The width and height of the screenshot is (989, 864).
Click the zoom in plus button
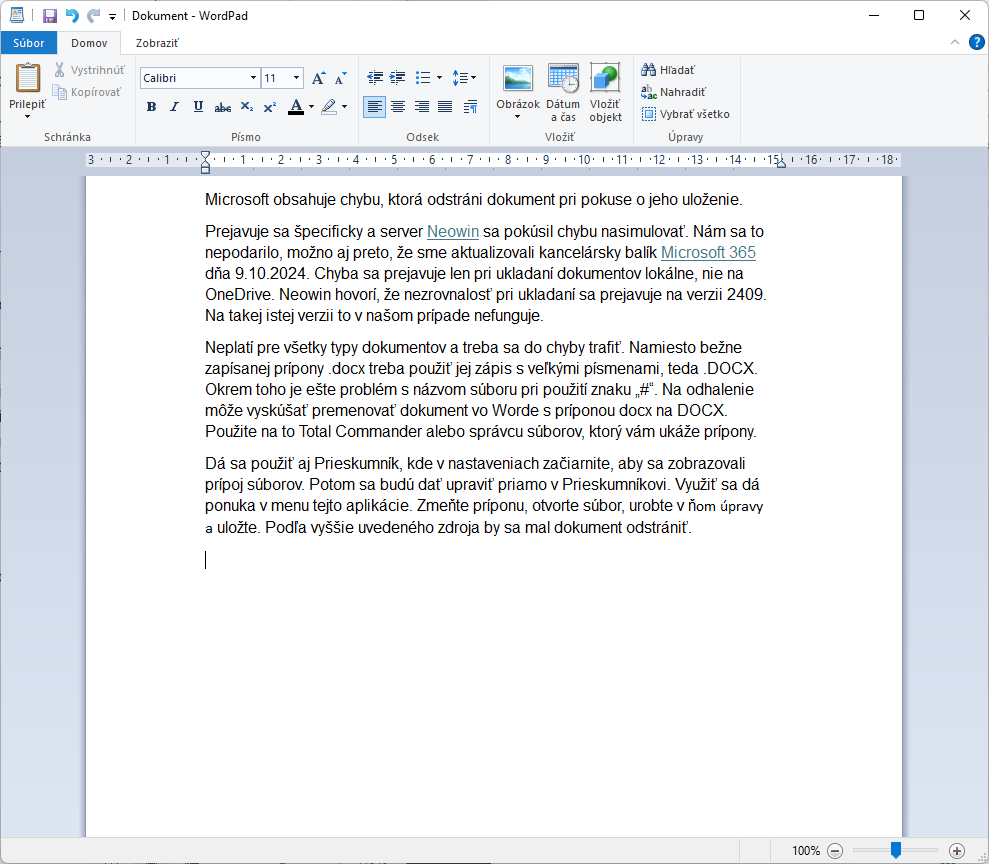coord(957,851)
